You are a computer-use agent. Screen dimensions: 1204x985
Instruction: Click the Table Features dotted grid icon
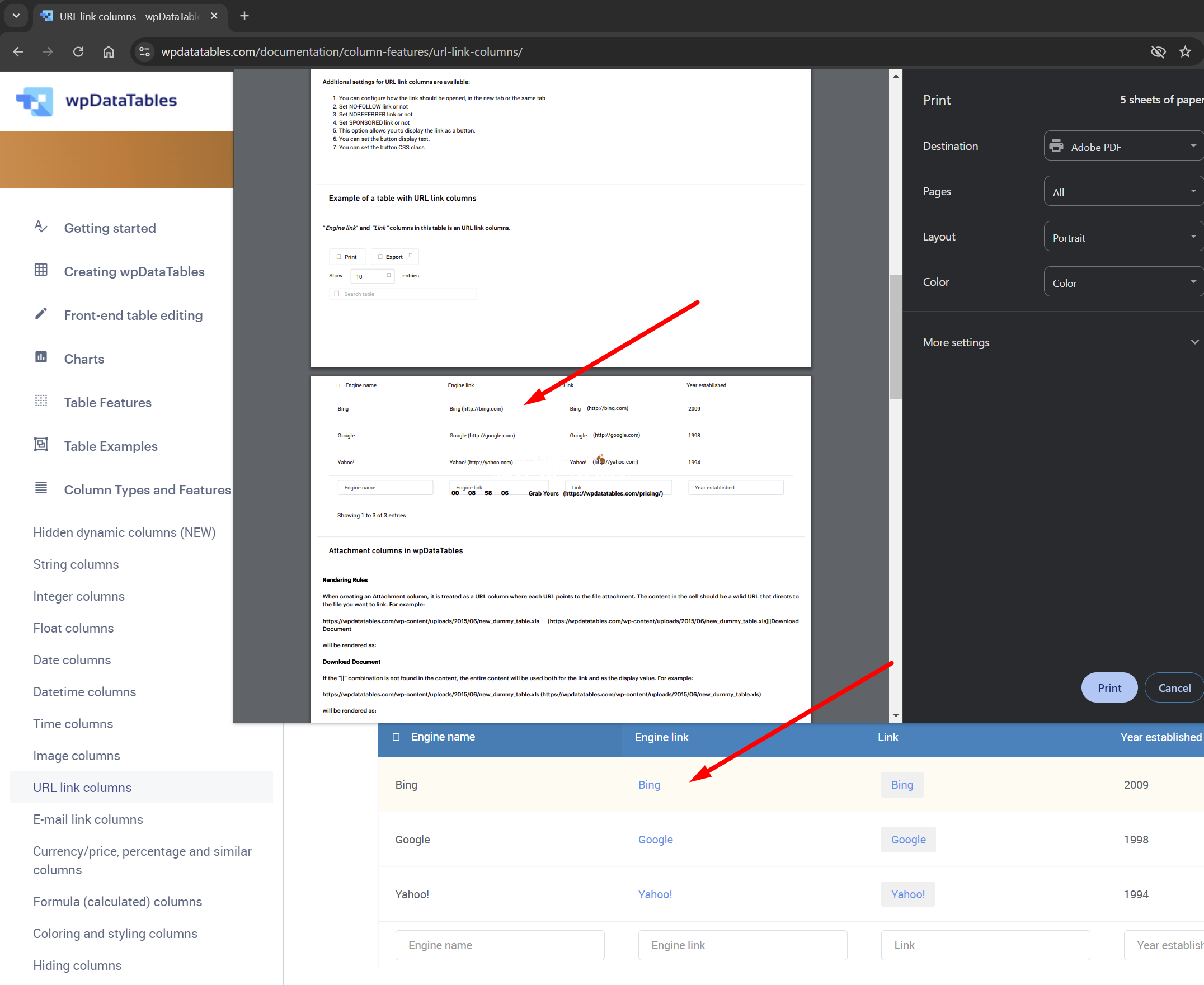pyautogui.click(x=41, y=401)
